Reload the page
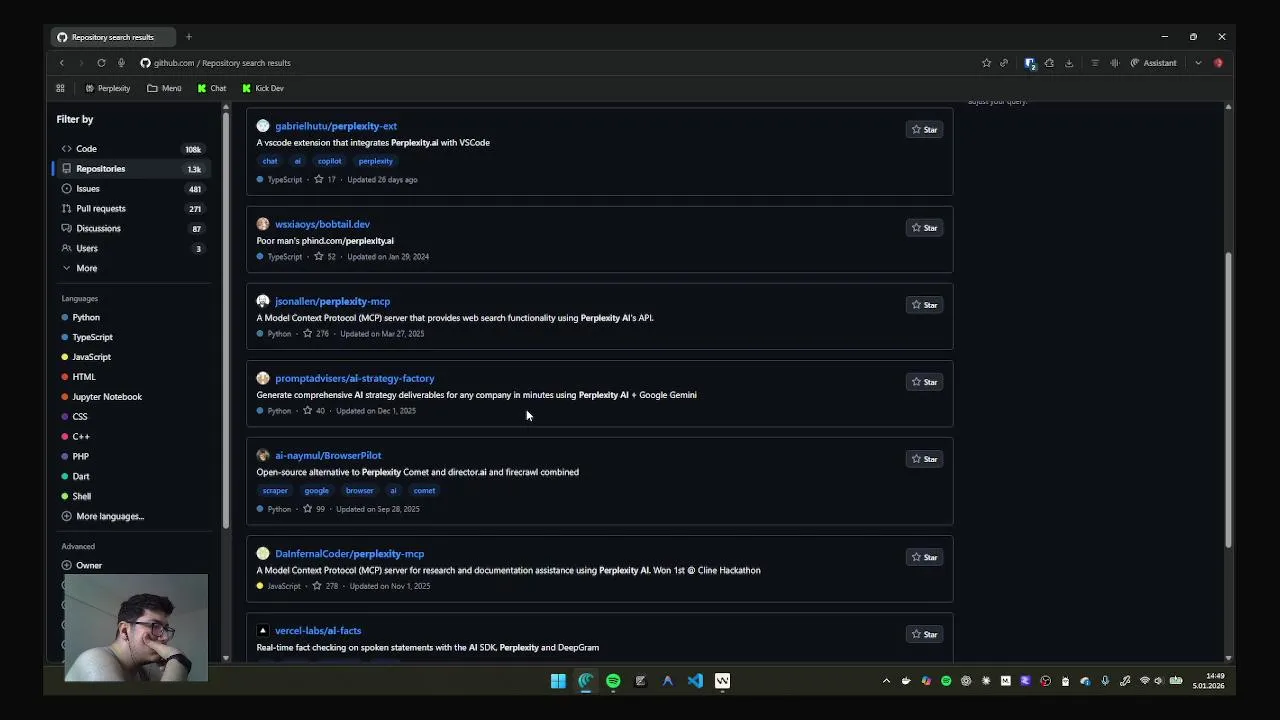 101,63
